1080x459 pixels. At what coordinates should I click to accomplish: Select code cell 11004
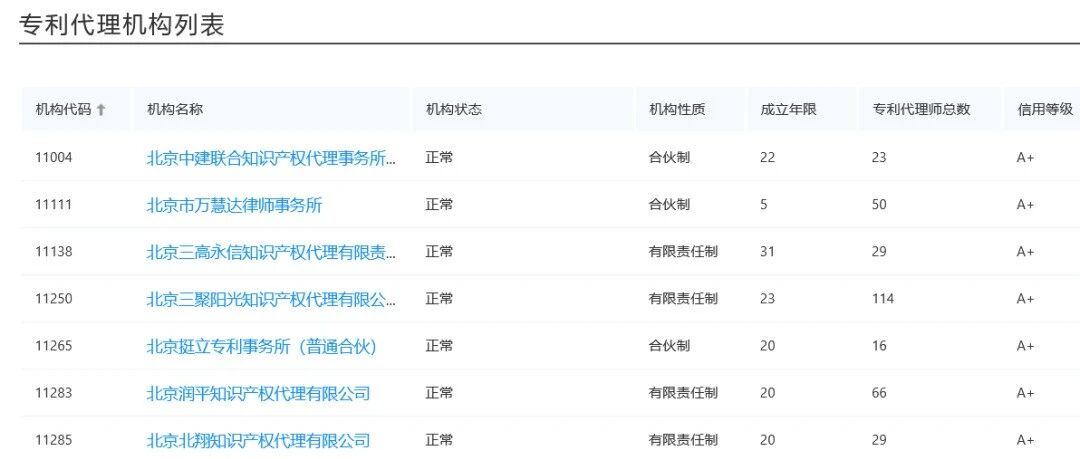pyautogui.click(x=54, y=158)
